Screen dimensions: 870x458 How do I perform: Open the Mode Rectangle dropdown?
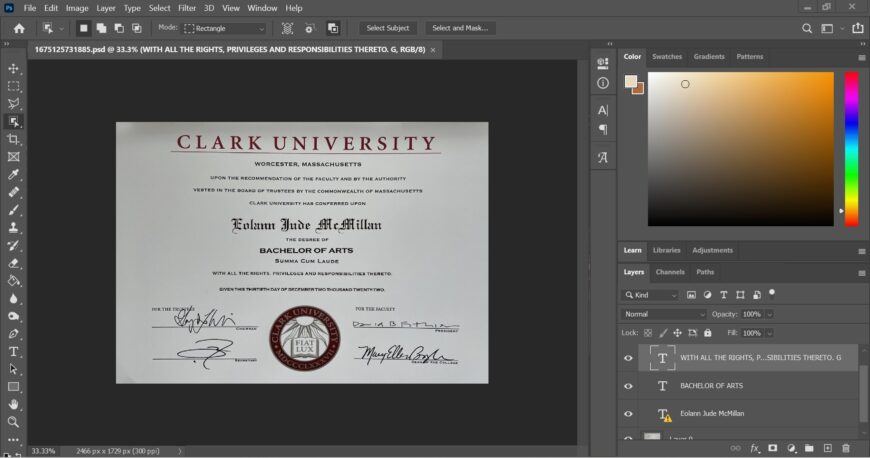click(225, 28)
